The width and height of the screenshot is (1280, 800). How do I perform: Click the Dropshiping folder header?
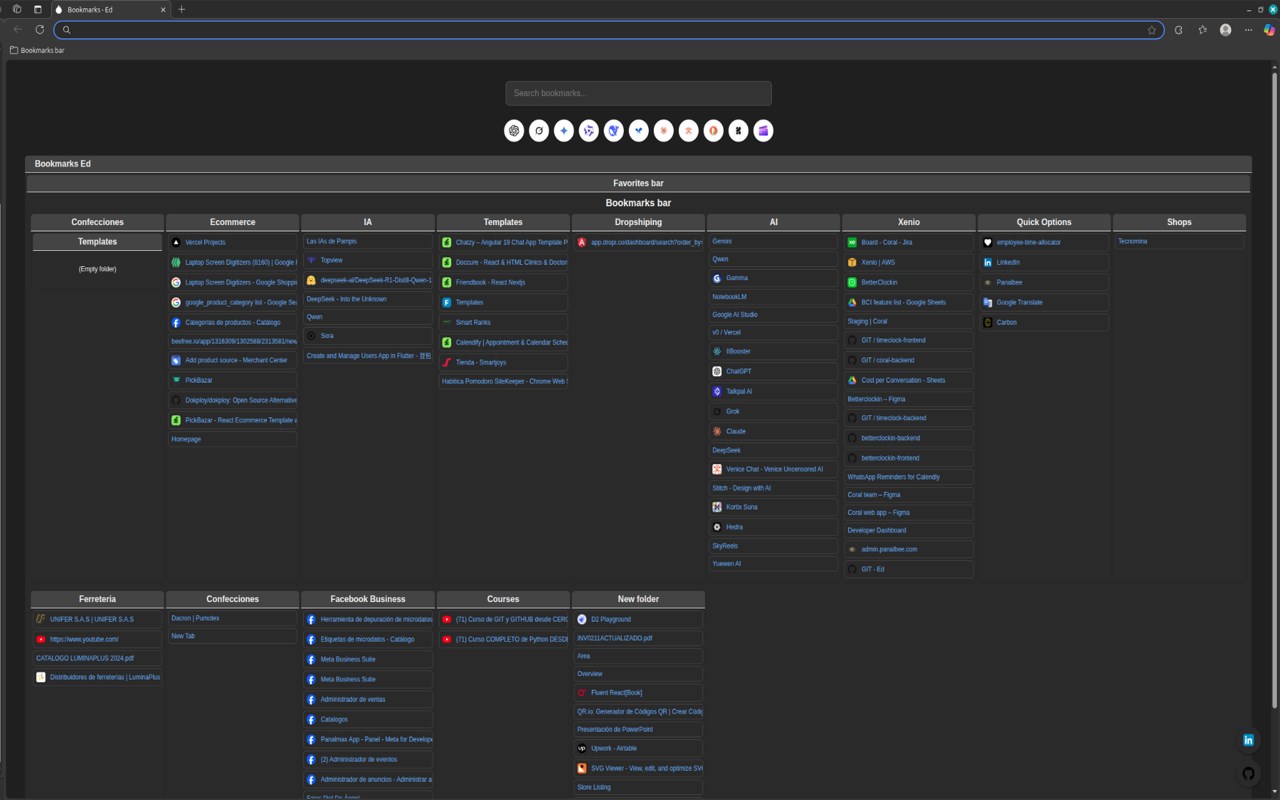coord(638,222)
